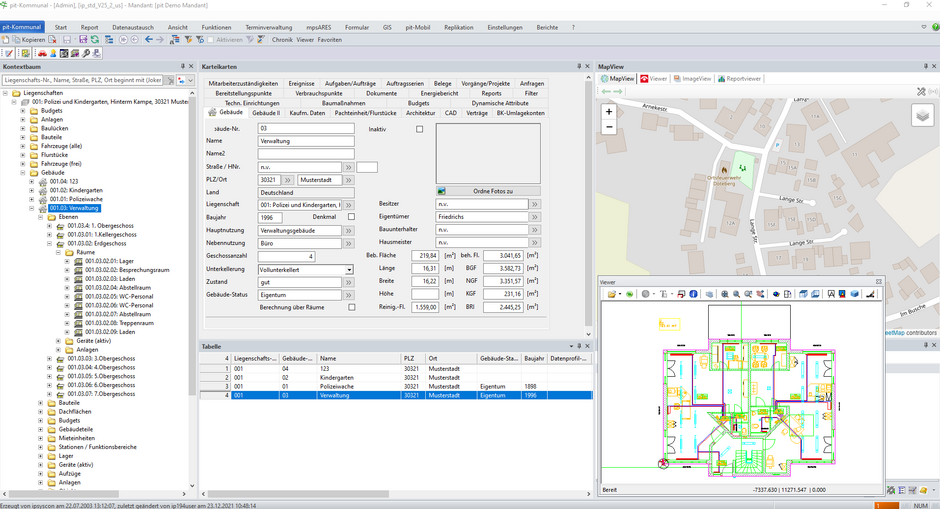Viewport: 940px width, 509px height.
Task: Collapse the 001.03.02 Erdgeschoss tree node
Action: point(50,243)
